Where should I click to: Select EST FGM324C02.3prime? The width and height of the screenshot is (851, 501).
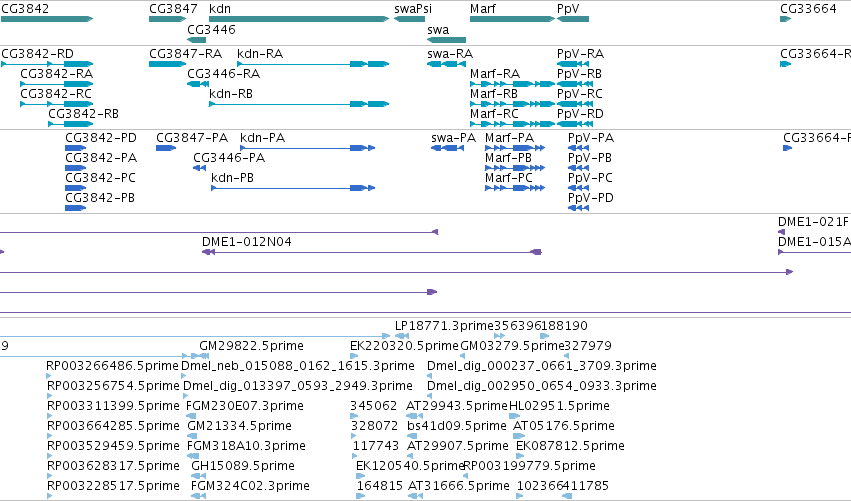click(250, 486)
